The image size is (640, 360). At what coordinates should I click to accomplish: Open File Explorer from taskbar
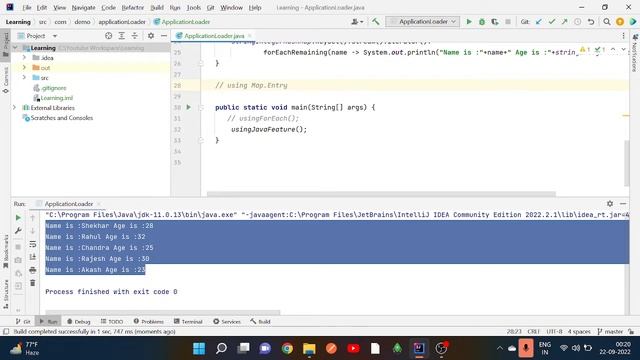[309, 348]
